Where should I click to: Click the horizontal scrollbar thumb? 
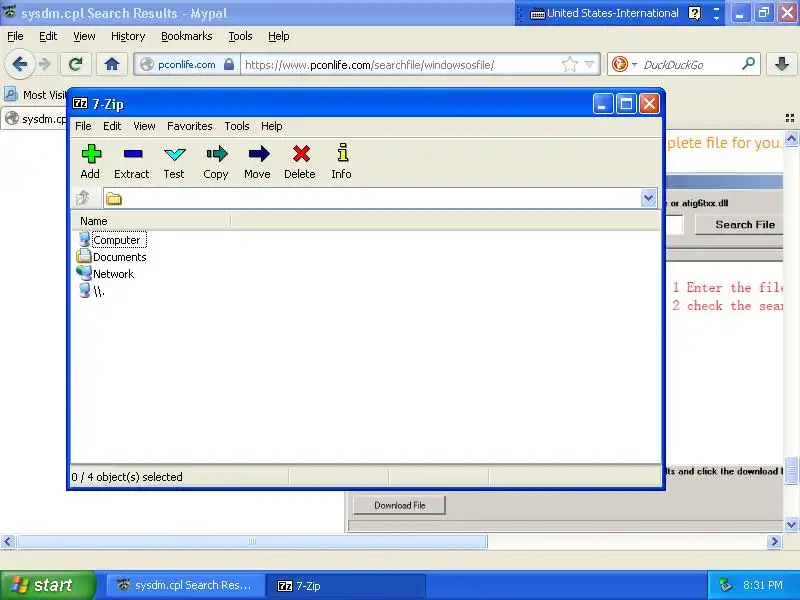(252, 541)
